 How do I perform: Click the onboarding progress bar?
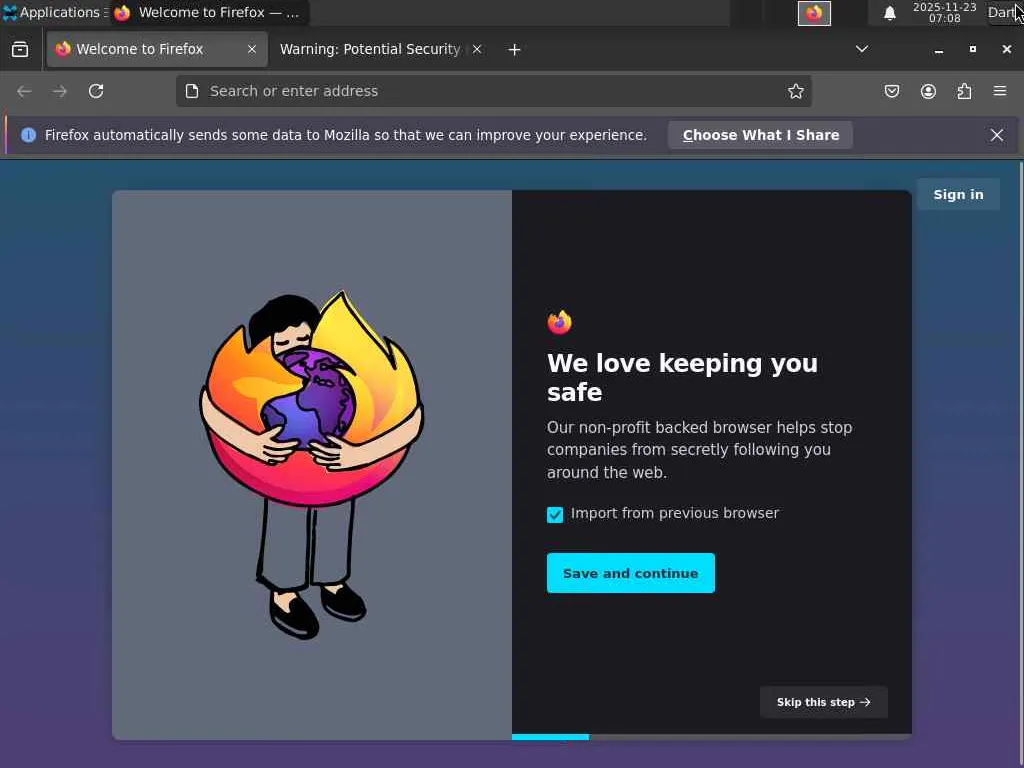tap(711, 737)
